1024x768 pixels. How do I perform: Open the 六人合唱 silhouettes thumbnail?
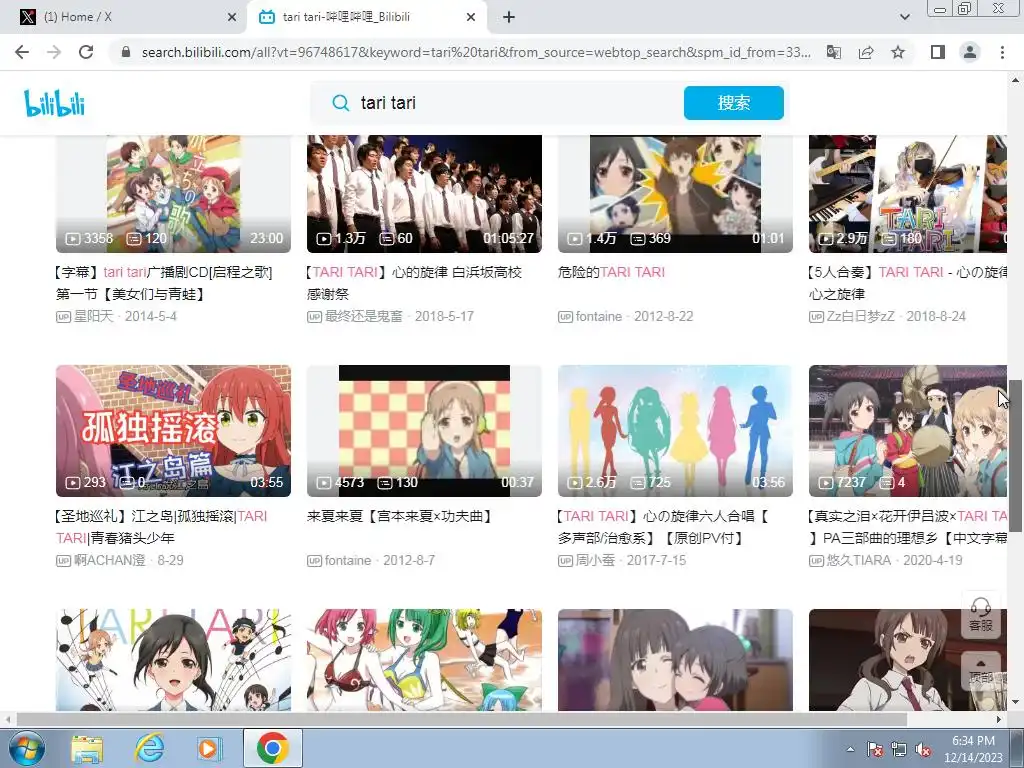pyautogui.click(x=675, y=431)
